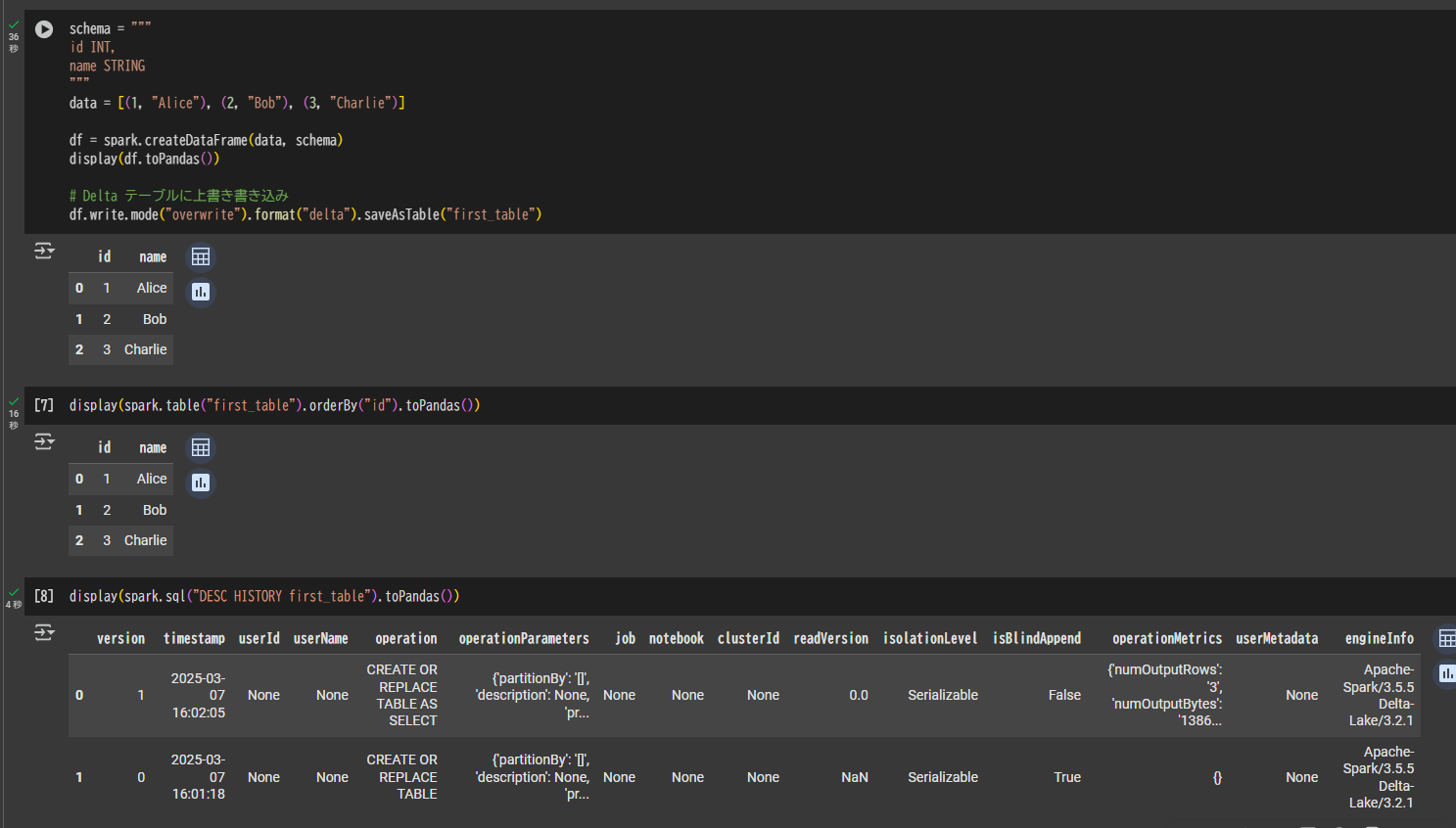Screen dimensions: 1456x828
Task: Click the spark.createDataFrame code line
Action: click(x=206, y=140)
